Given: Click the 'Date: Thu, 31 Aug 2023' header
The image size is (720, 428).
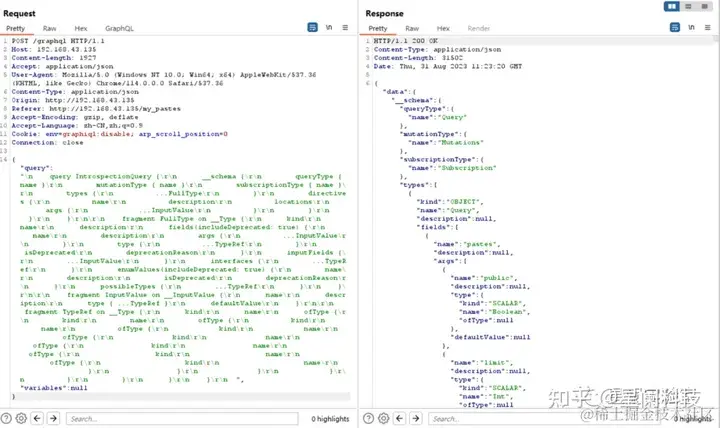Looking at the screenshot, I should pyautogui.click(x=448, y=66).
